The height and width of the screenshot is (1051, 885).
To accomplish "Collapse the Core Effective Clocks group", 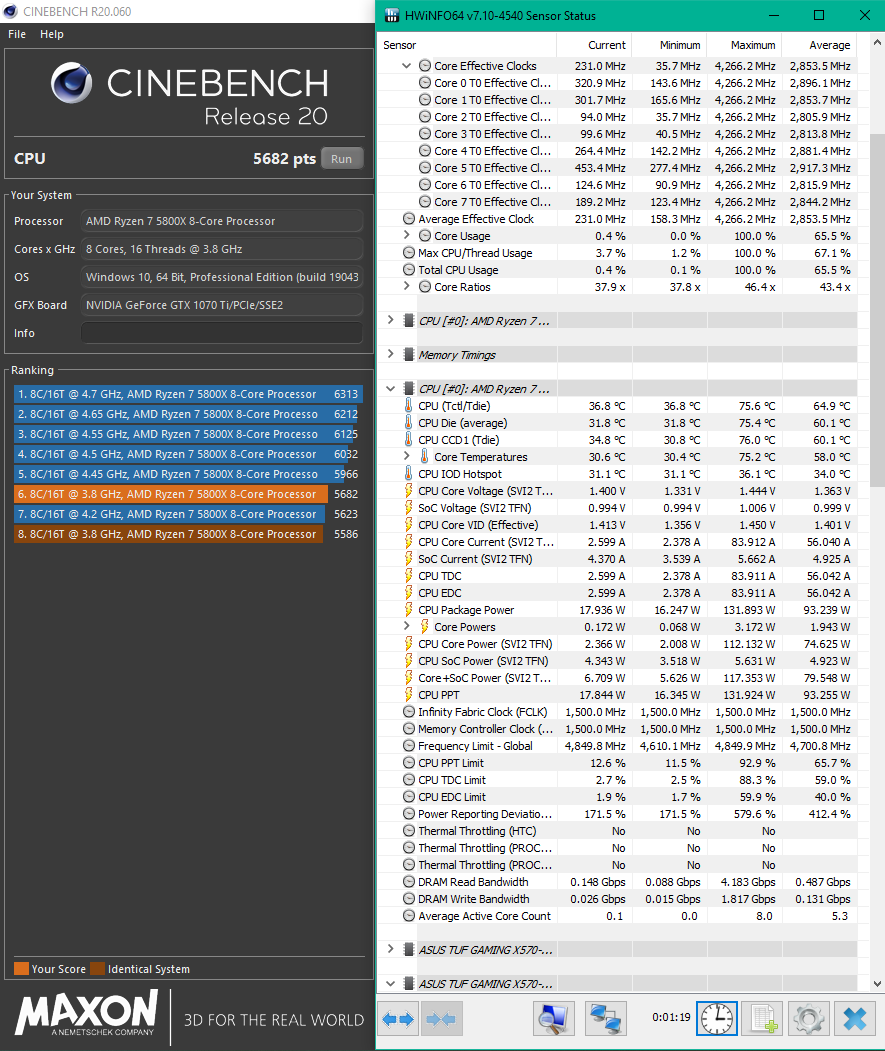I will click(406, 66).
